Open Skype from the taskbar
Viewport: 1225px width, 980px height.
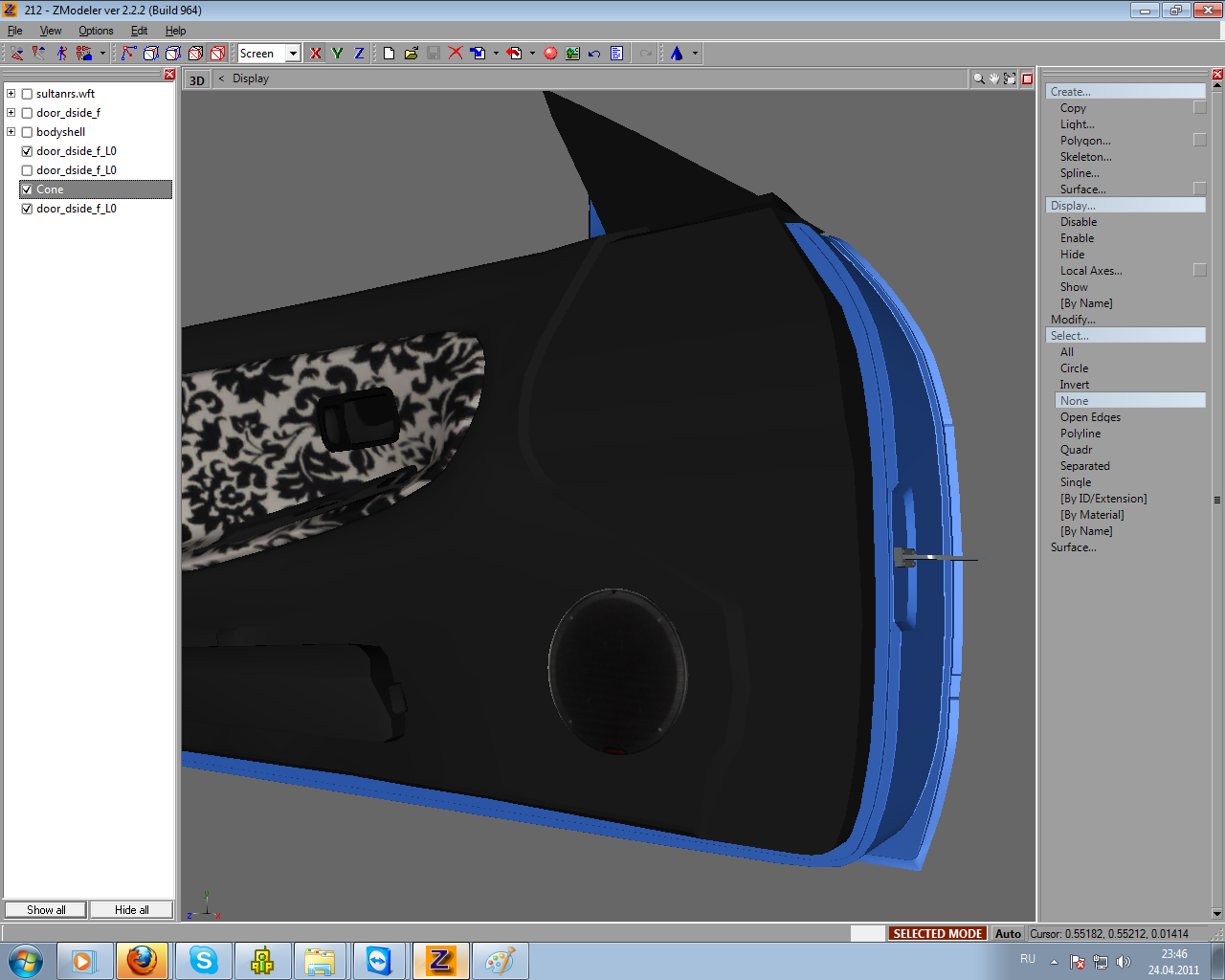[x=203, y=961]
